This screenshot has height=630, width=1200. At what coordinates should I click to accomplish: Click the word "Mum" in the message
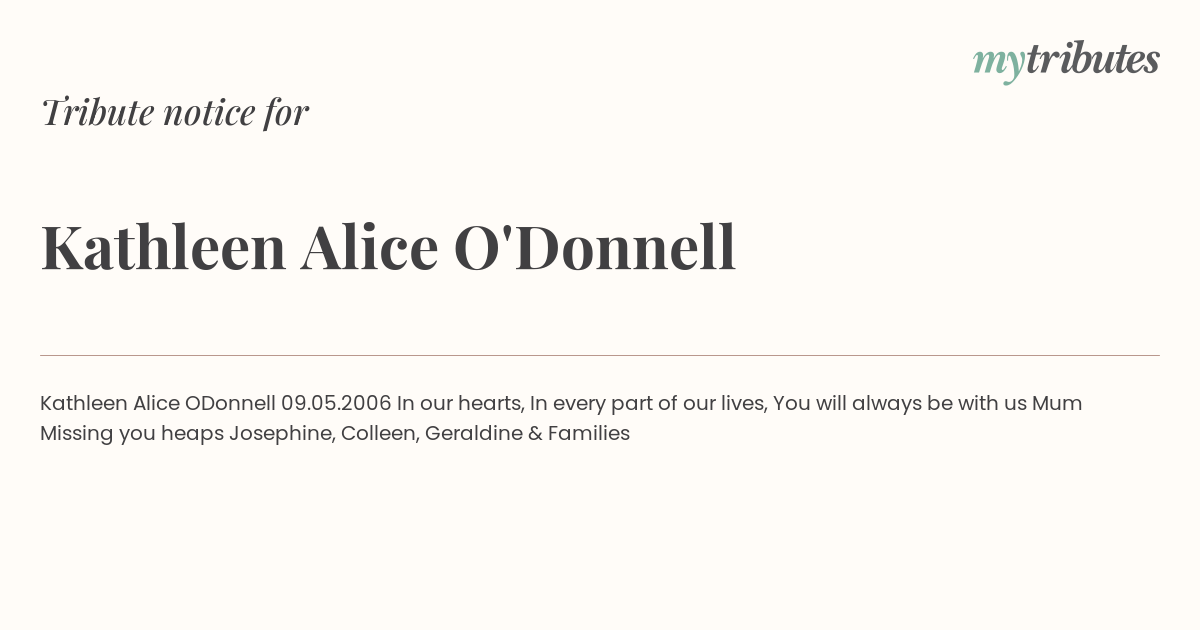[1057, 403]
